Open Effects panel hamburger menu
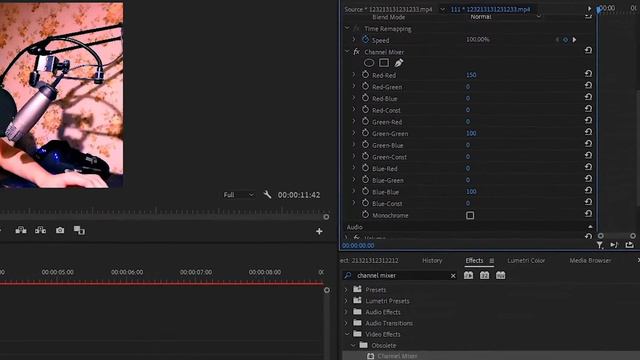The height and width of the screenshot is (360, 640). click(x=491, y=260)
